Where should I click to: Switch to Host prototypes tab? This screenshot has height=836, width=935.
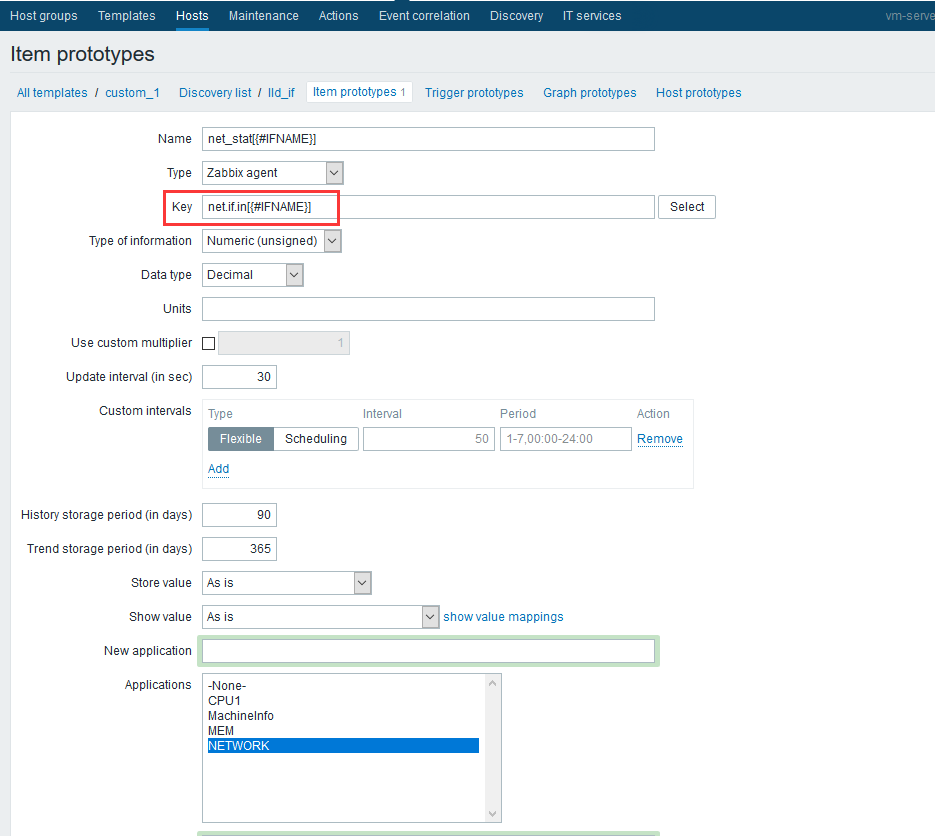click(698, 92)
